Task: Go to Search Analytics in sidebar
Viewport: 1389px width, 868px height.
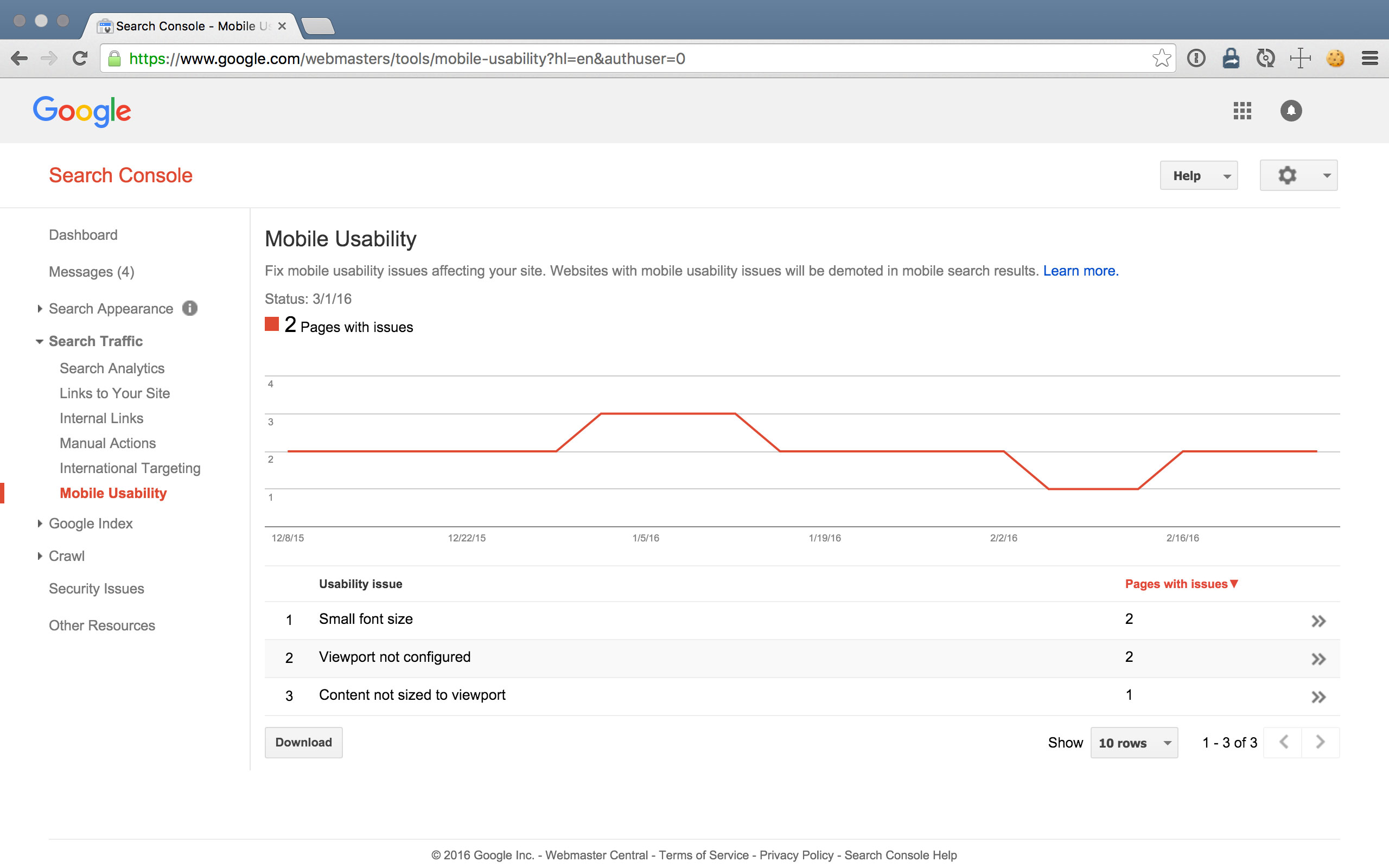Action: 112,368
